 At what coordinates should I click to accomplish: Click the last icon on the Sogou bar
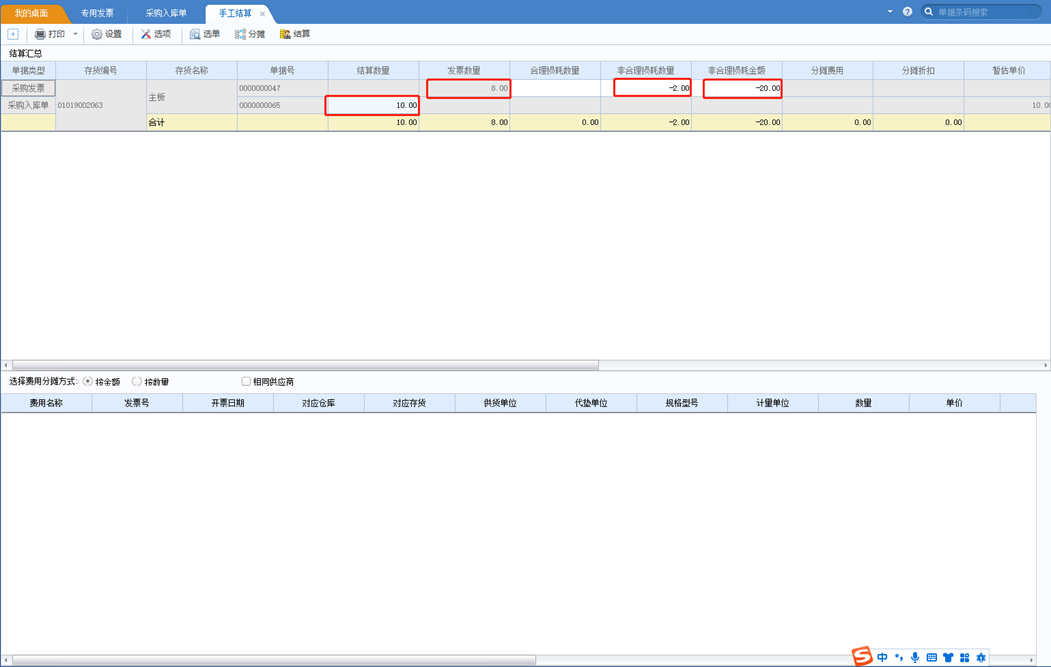981,658
